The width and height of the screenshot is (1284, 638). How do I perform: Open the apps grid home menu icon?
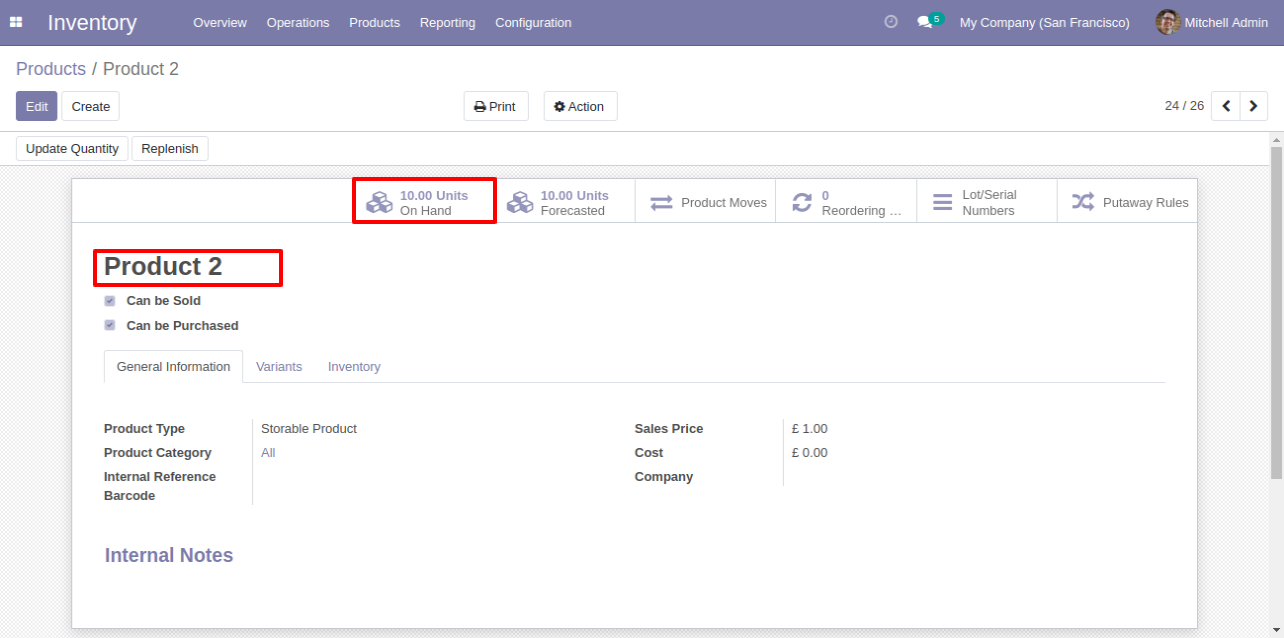[16, 22]
